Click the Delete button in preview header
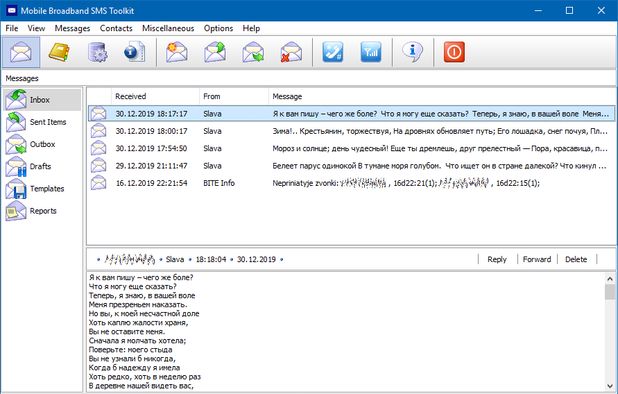The height and width of the screenshot is (394, 618). tap(576, 259)
